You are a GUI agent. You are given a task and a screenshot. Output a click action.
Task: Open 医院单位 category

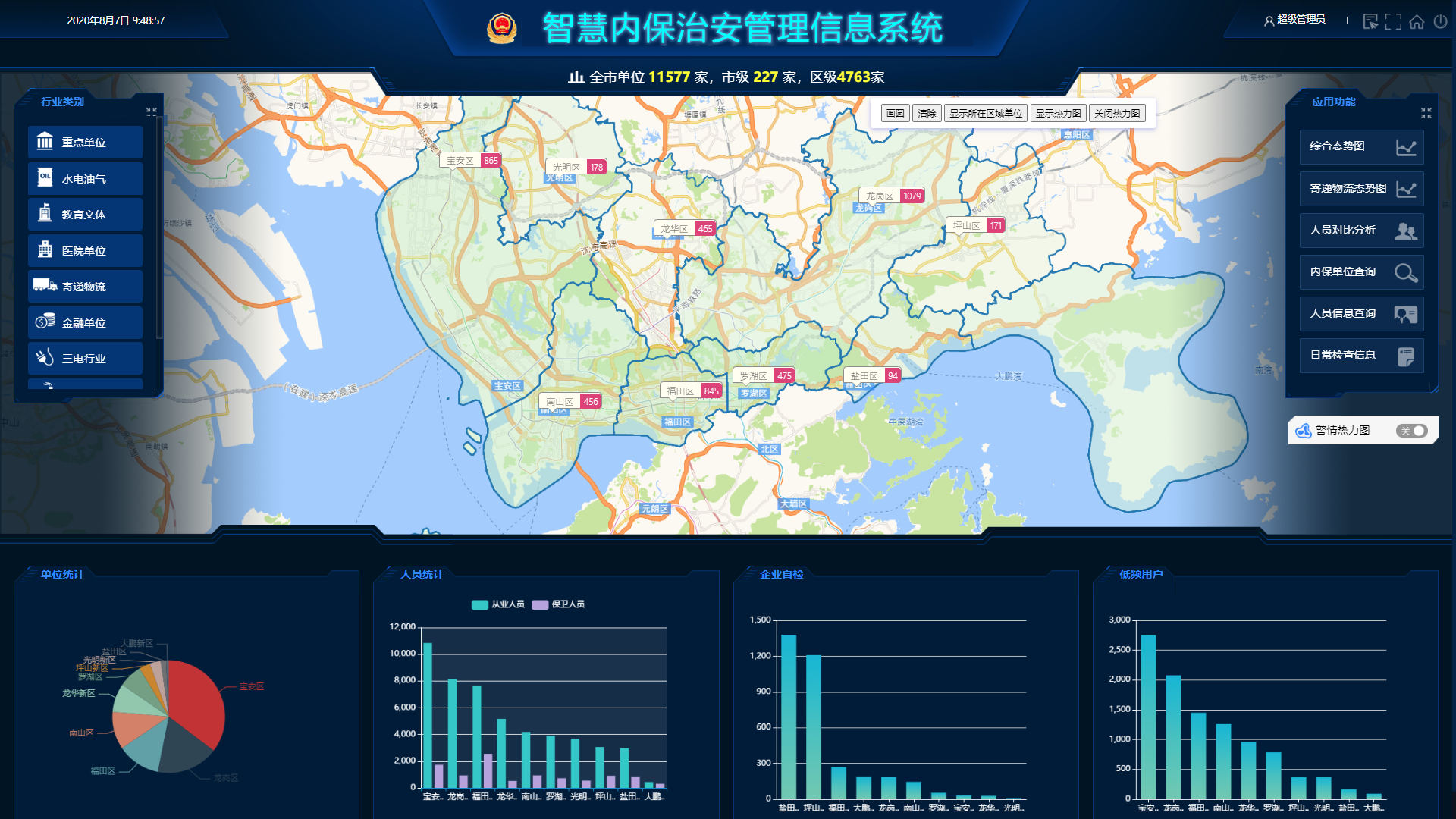point(85,249)
